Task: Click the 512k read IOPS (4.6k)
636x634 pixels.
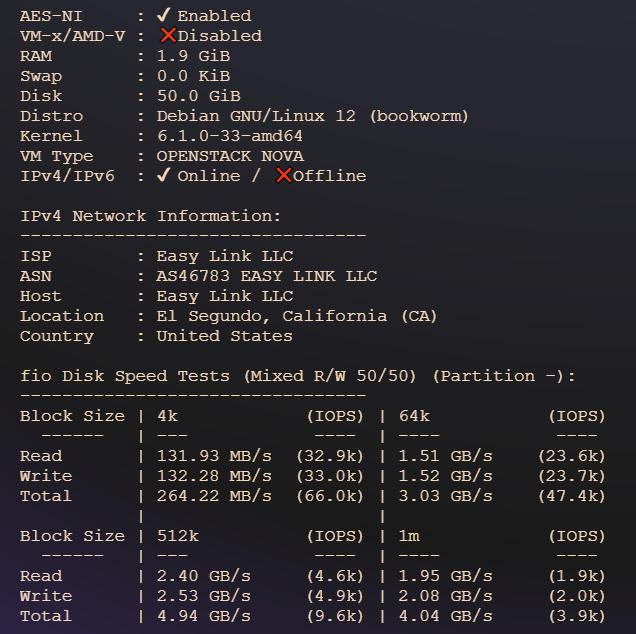Action: click(335, 576)
